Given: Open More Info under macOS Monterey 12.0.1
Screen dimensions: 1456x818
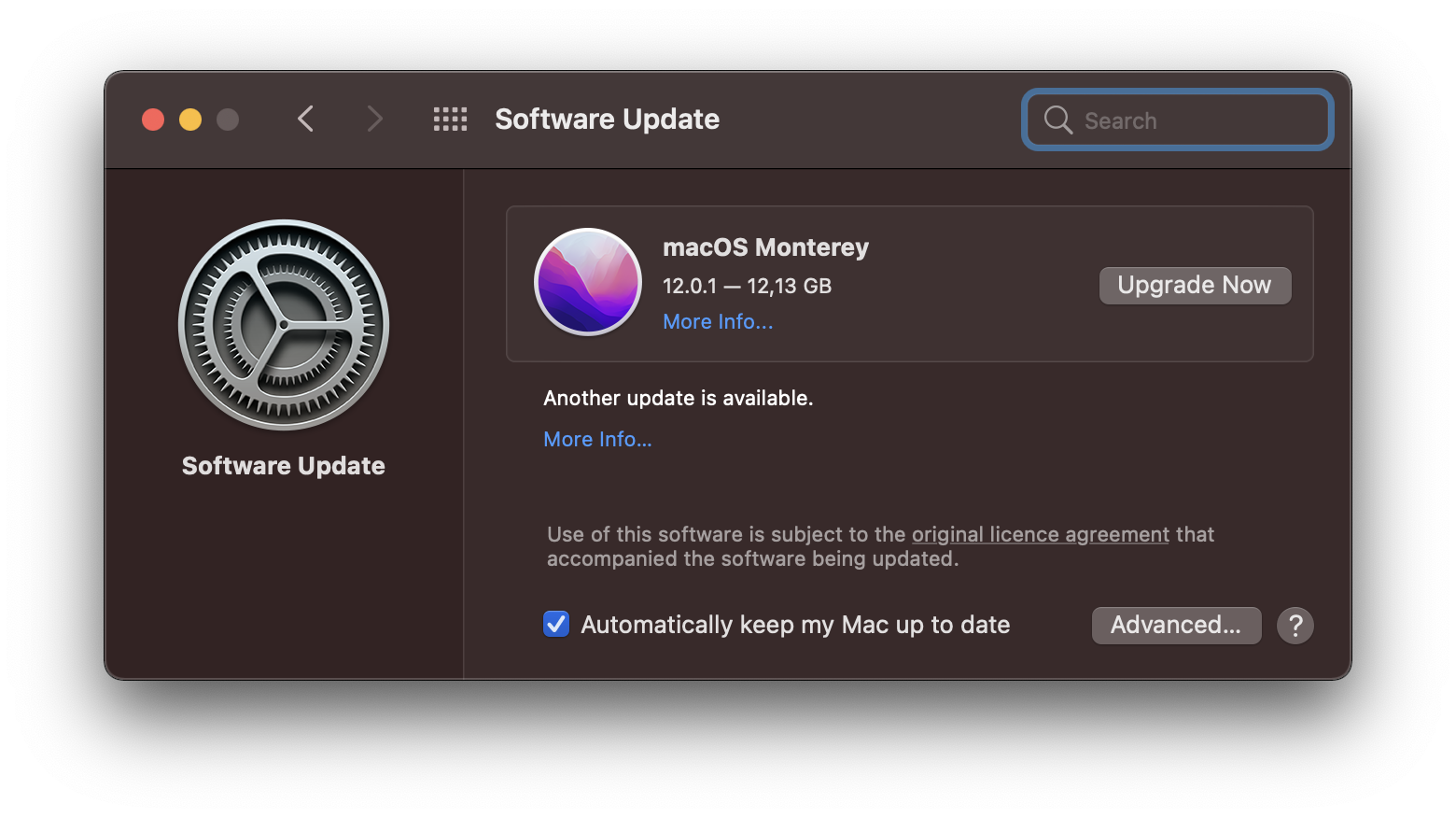Looking at the screenshot, I should (x=718, y=322).
